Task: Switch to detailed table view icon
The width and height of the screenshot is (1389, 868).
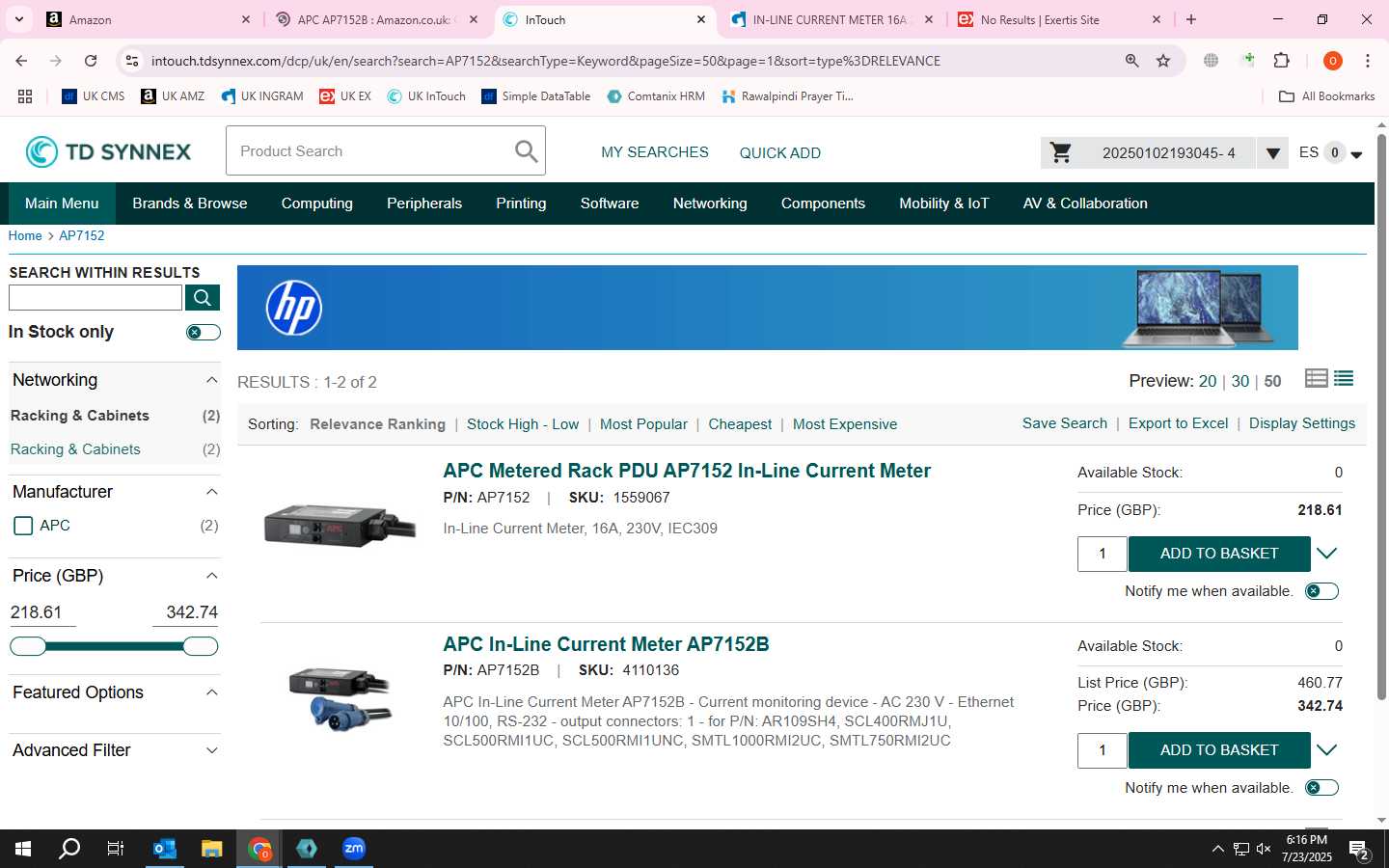Action: click(1316, 378)
